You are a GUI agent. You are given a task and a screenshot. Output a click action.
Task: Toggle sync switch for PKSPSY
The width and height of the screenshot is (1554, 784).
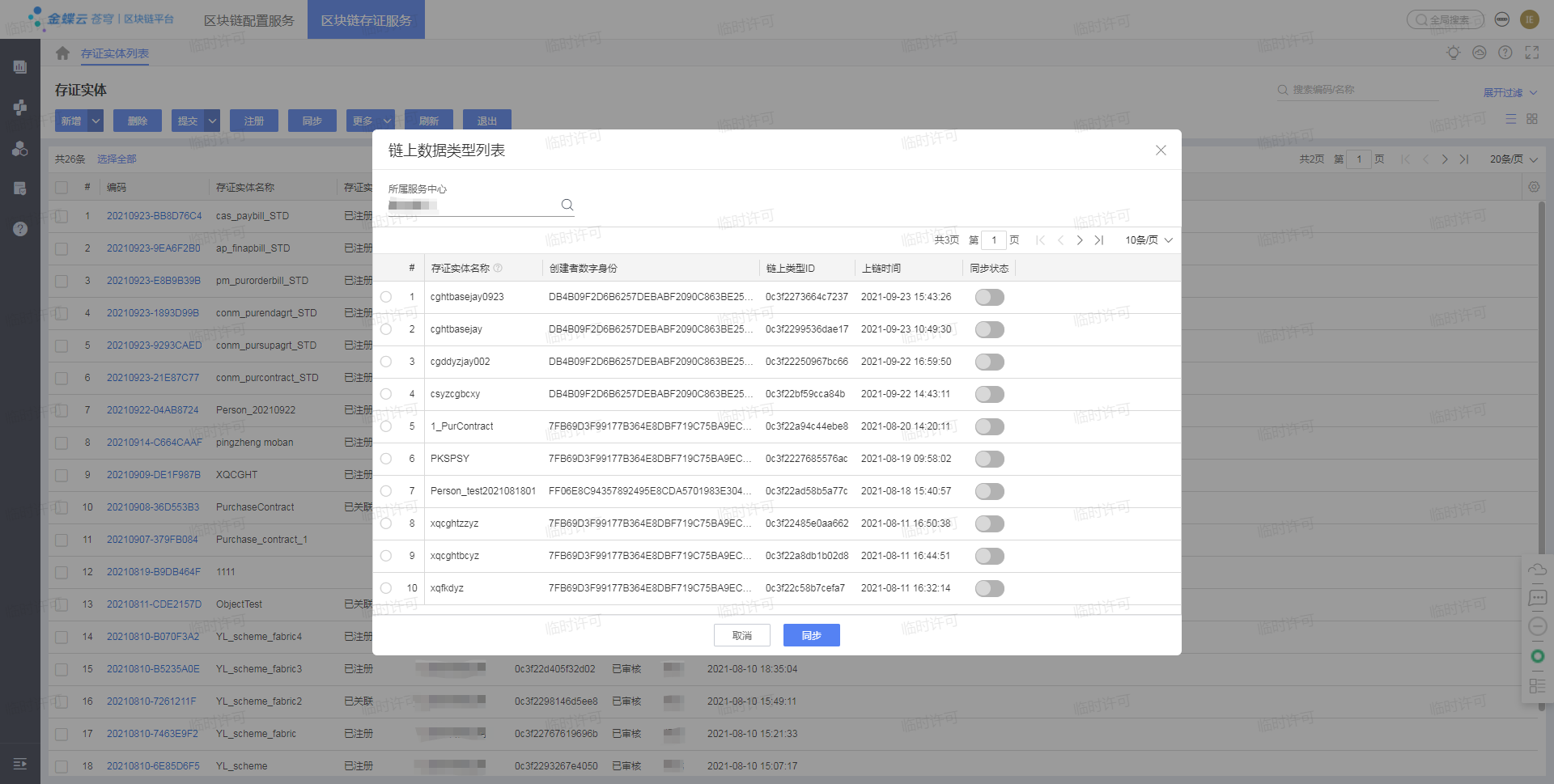(x=989, y=459)
